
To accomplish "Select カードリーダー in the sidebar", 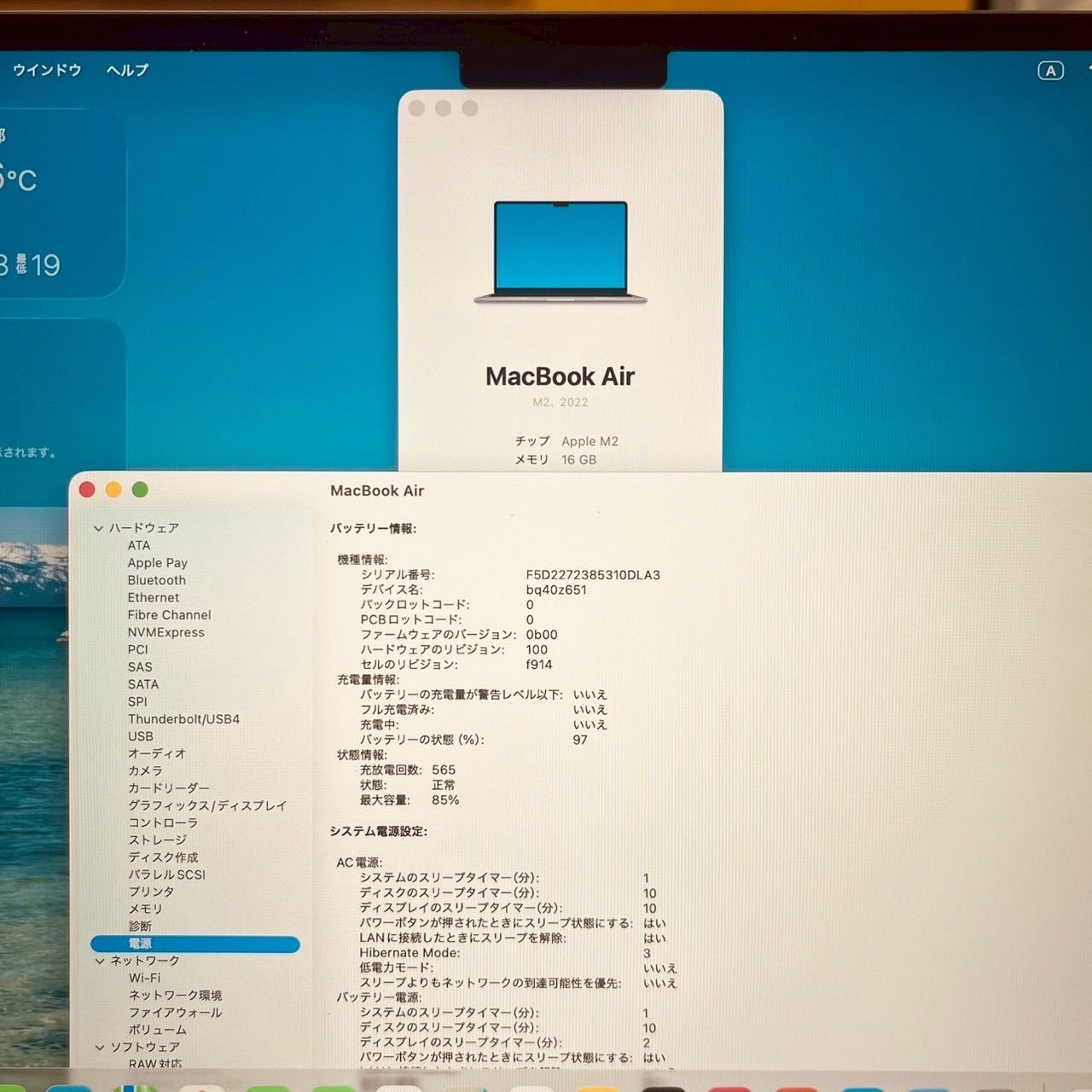I will pos(168,788).
